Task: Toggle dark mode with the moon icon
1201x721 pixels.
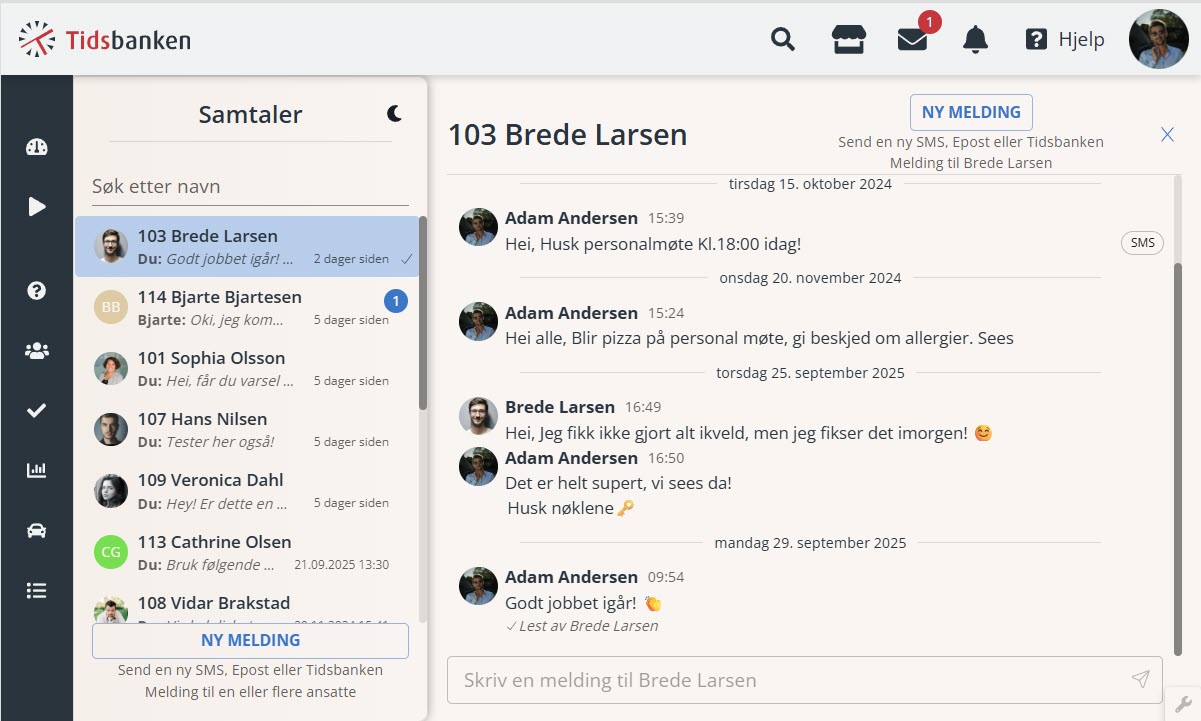Action: pyautogui.click(x=395, y=114)
